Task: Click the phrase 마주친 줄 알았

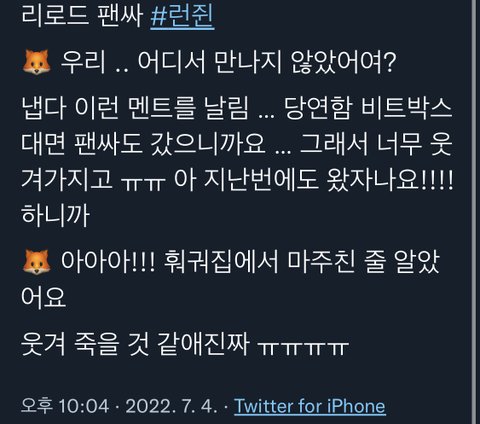Action: pos(363,262)
